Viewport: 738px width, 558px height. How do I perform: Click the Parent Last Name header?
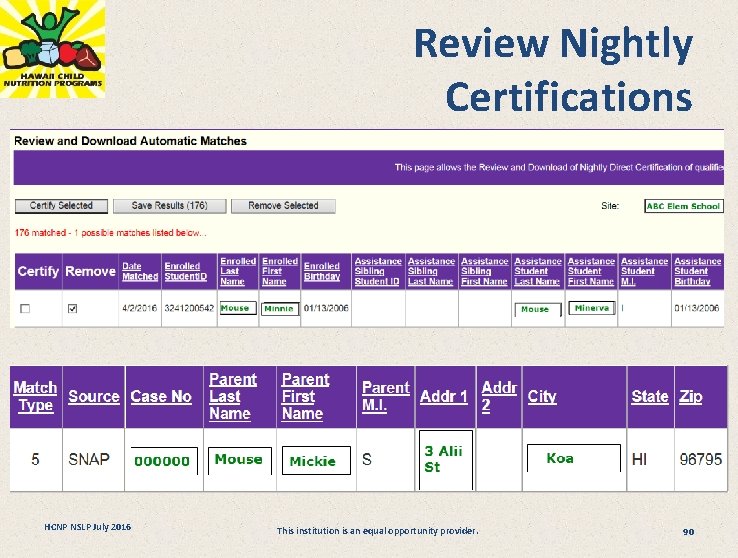233,396
